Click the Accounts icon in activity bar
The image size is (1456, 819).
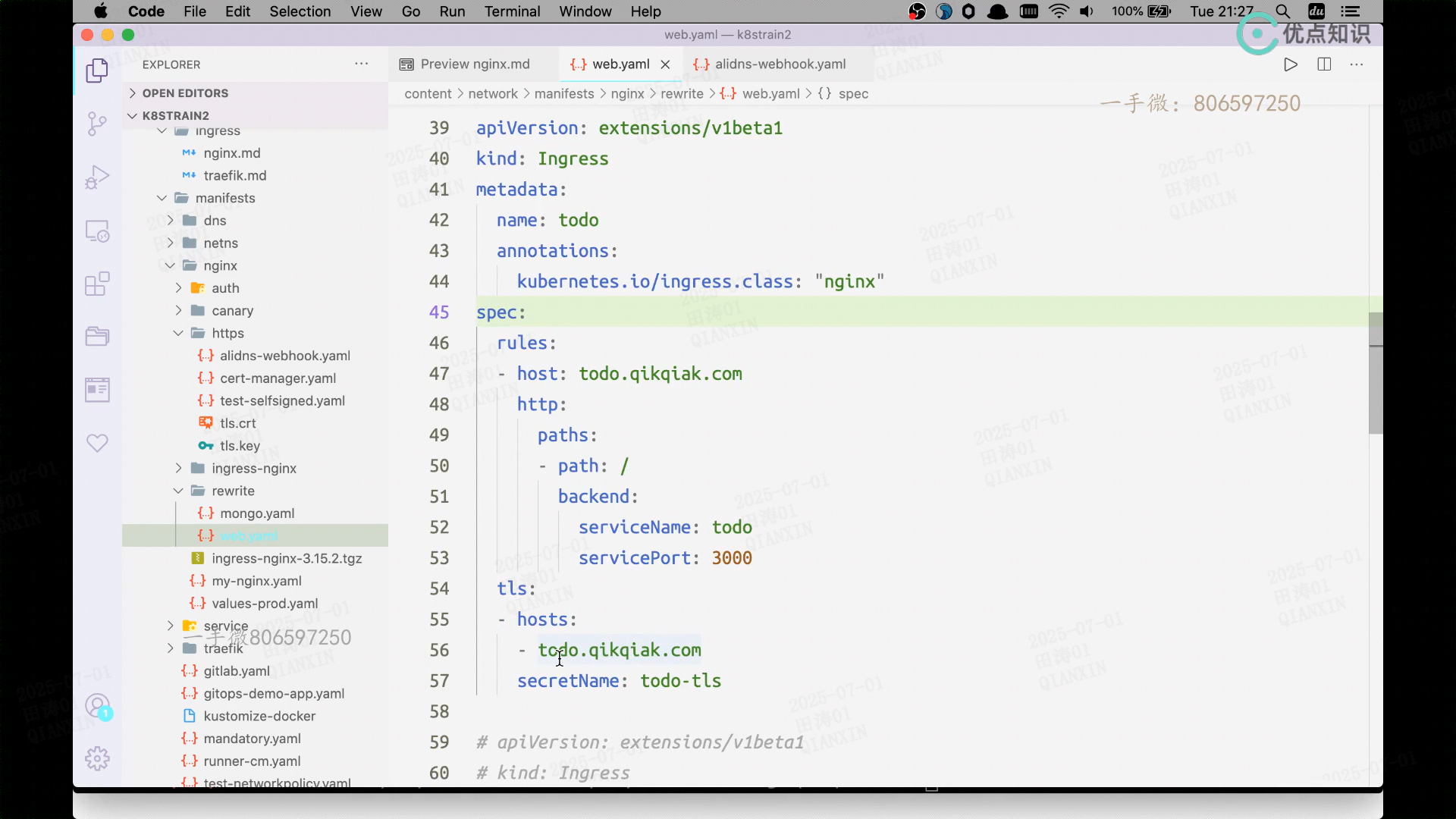pyautogui.click(x=97, y=706)
